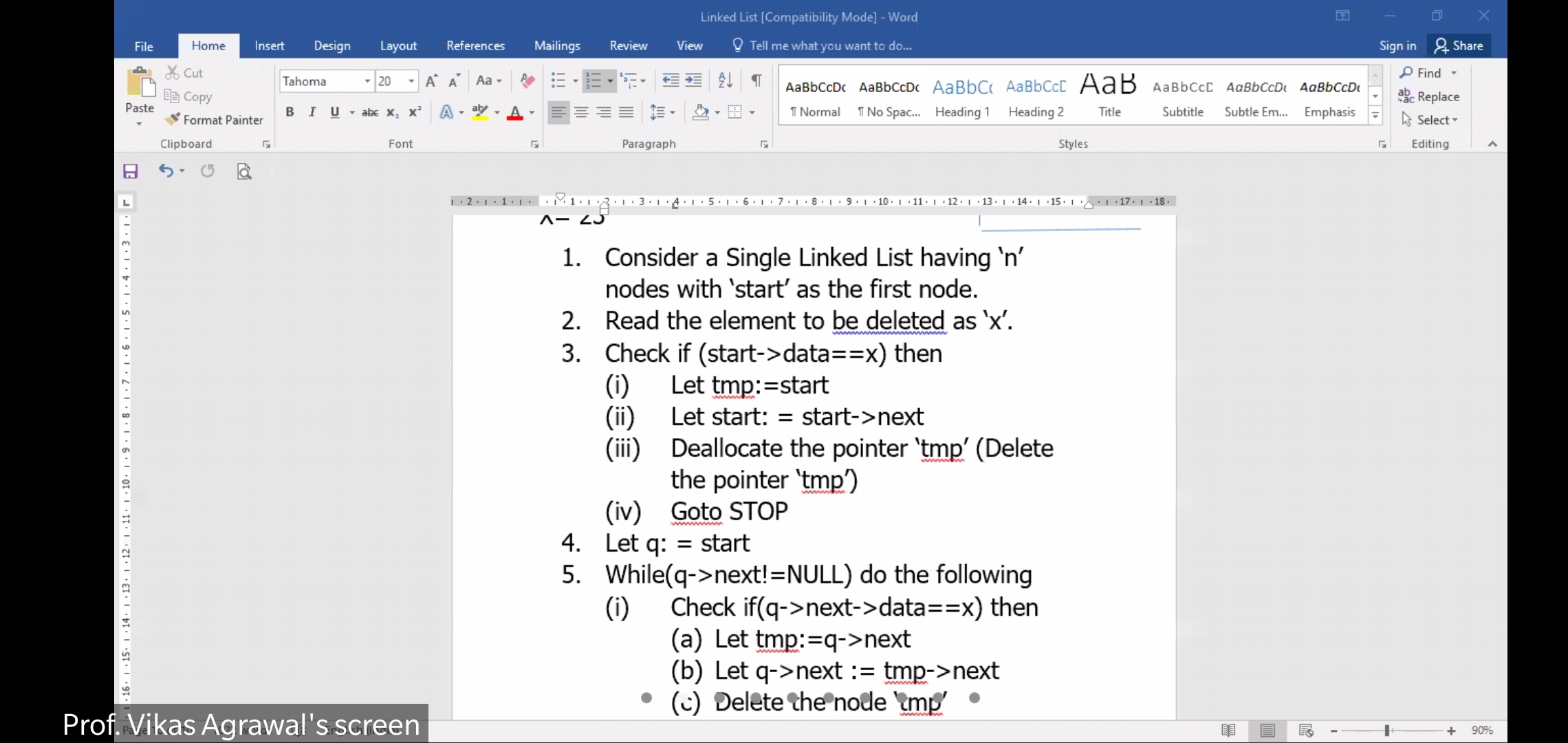This screenshot has height=743, width=1568.
Task: Toggle Bold formatting
Action: (290, 112)
